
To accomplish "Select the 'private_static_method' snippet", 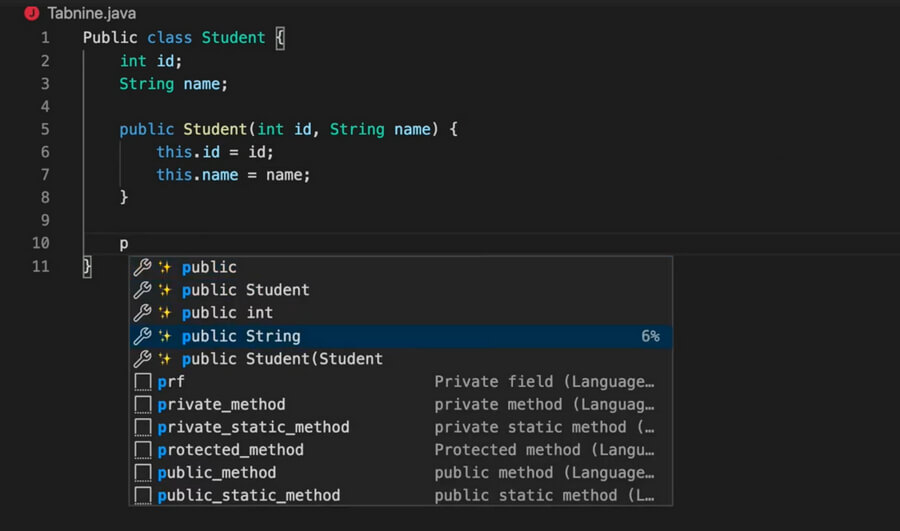I will (x=401, y=427).
